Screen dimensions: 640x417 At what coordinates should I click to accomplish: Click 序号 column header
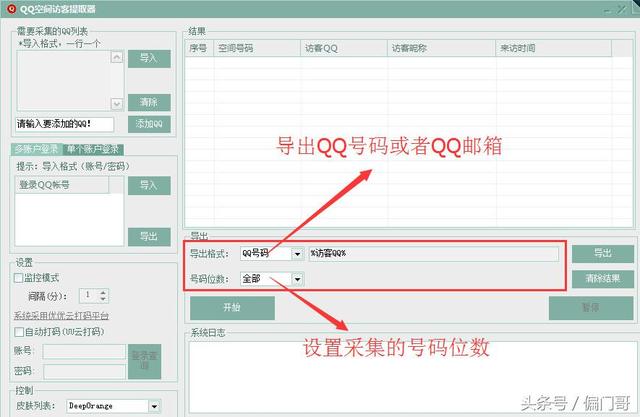click(199, 48)
